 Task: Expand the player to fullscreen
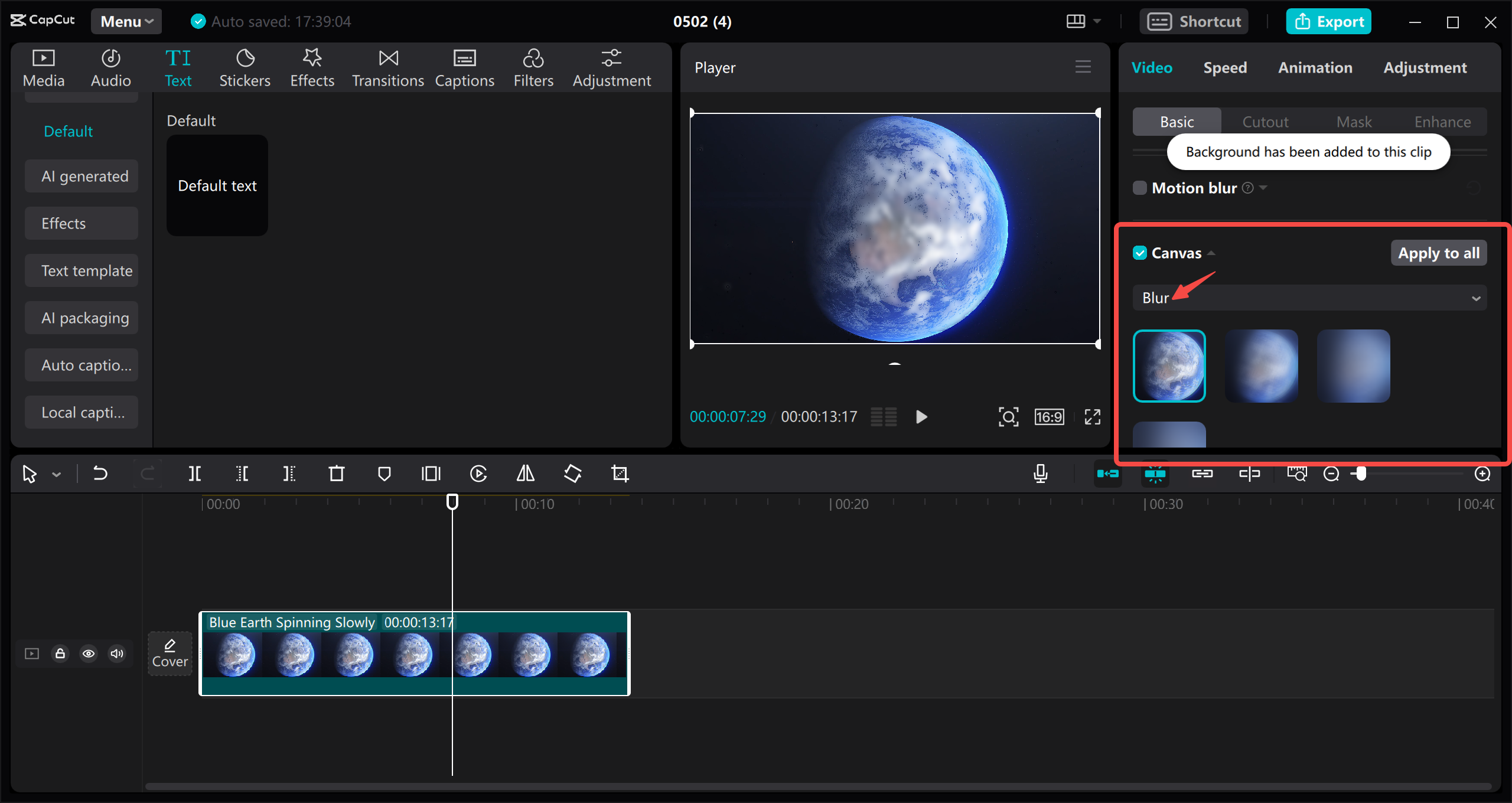pos(1092,416)
